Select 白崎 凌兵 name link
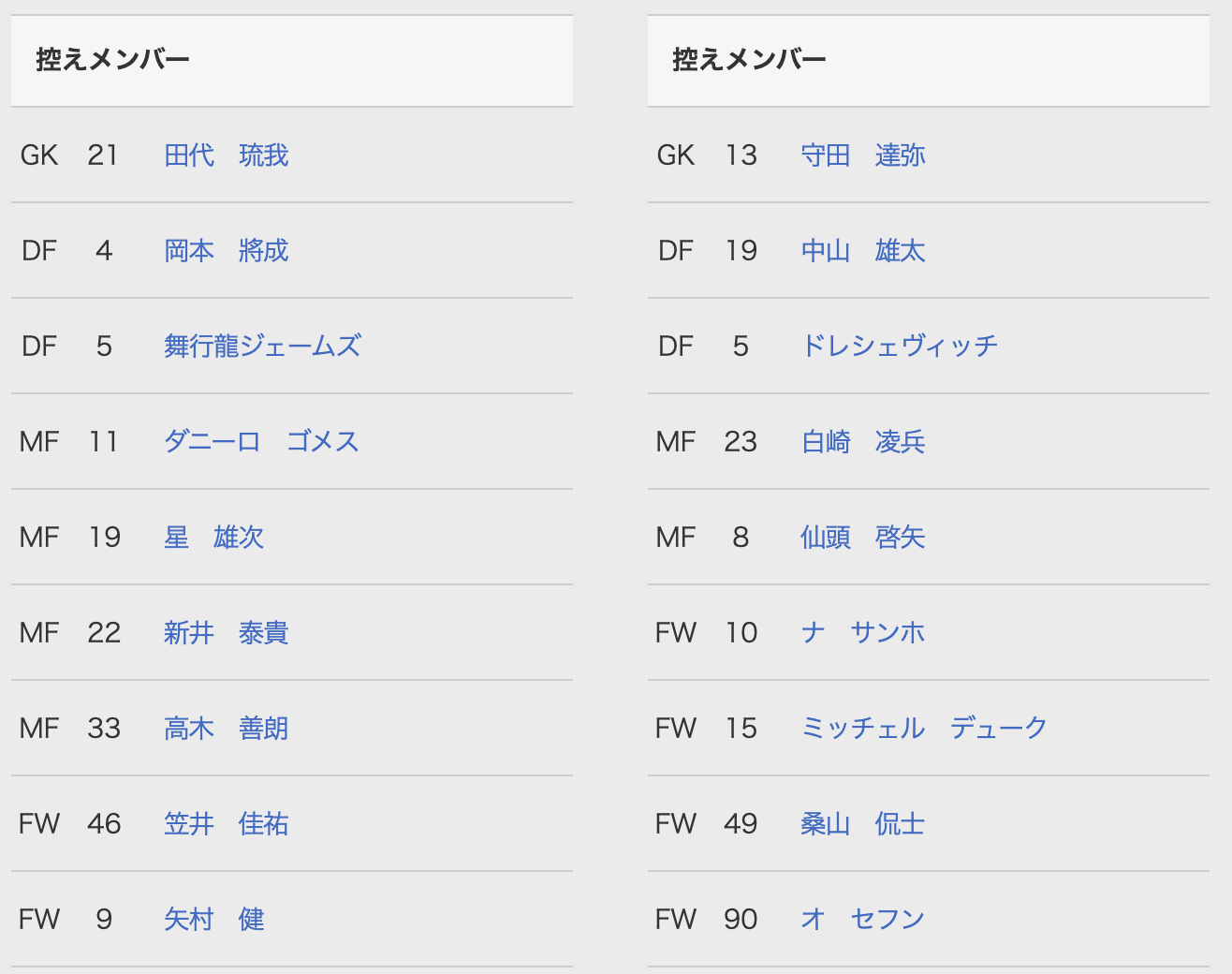Screen dimensions: 1232x974 [x=862, y=442]
